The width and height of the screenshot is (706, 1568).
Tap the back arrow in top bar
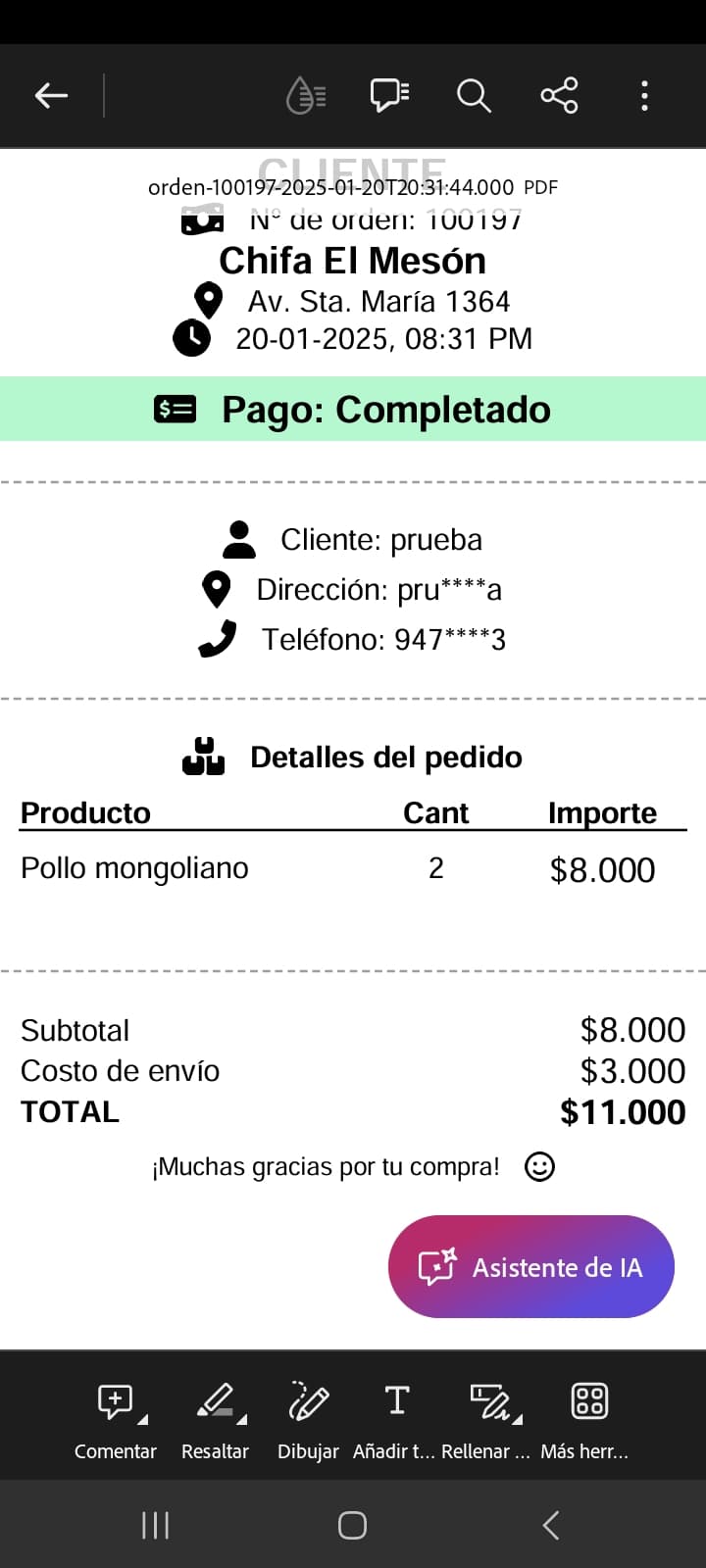(51, 95)
